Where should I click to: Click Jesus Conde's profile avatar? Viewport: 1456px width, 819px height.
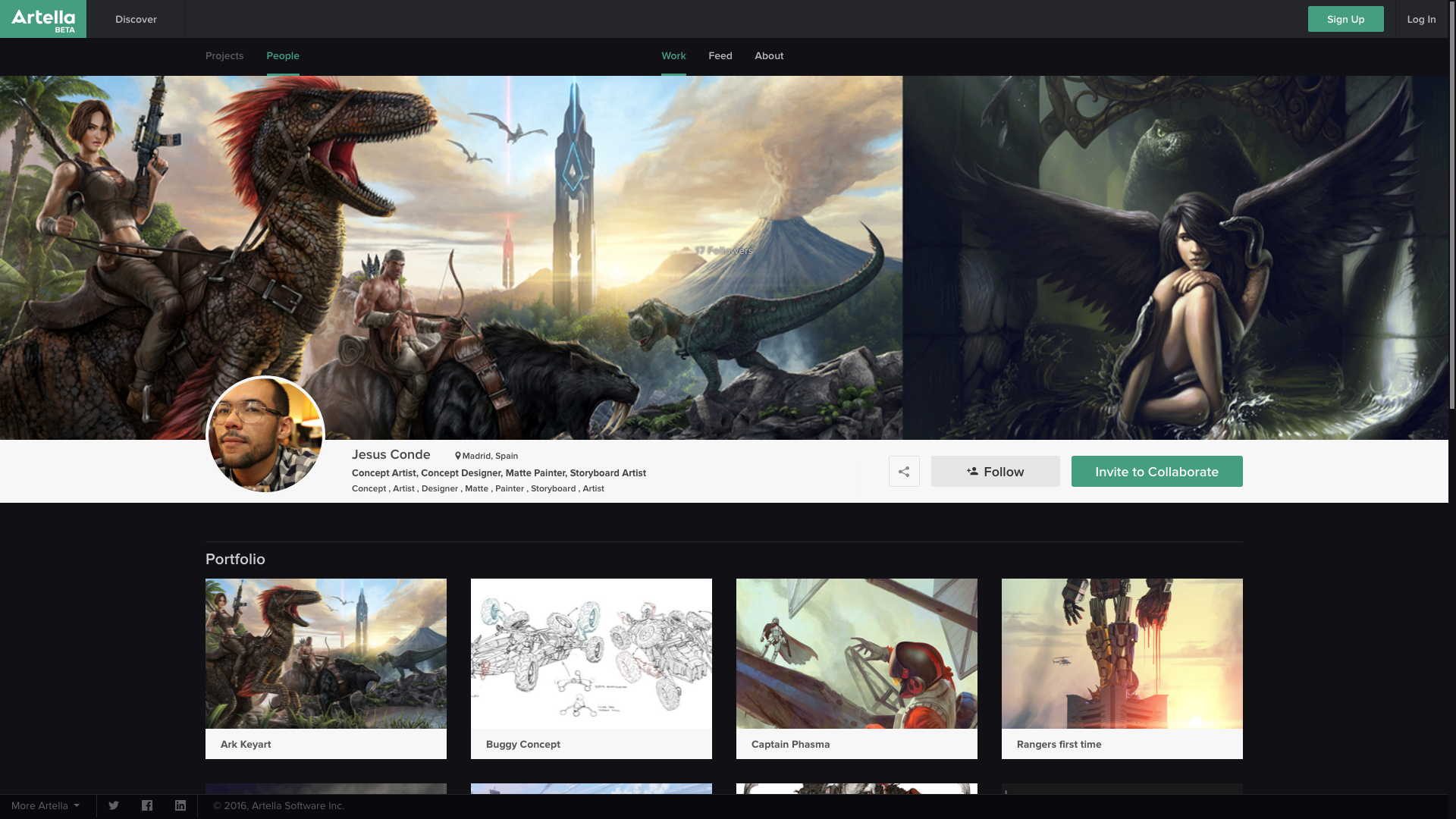click(265, 435)
